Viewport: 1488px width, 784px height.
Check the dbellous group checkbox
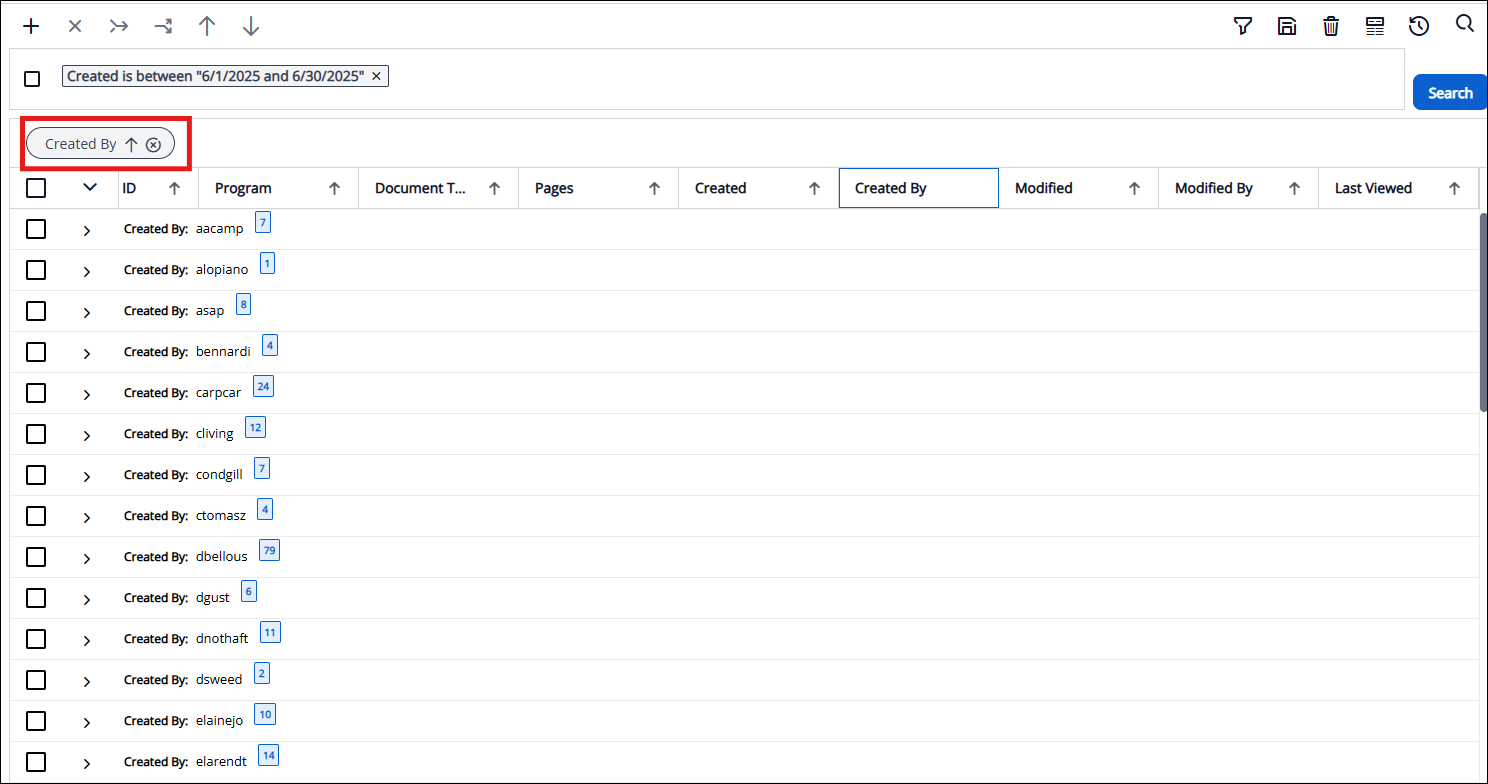pyautogui.click(x=36, y=557)
